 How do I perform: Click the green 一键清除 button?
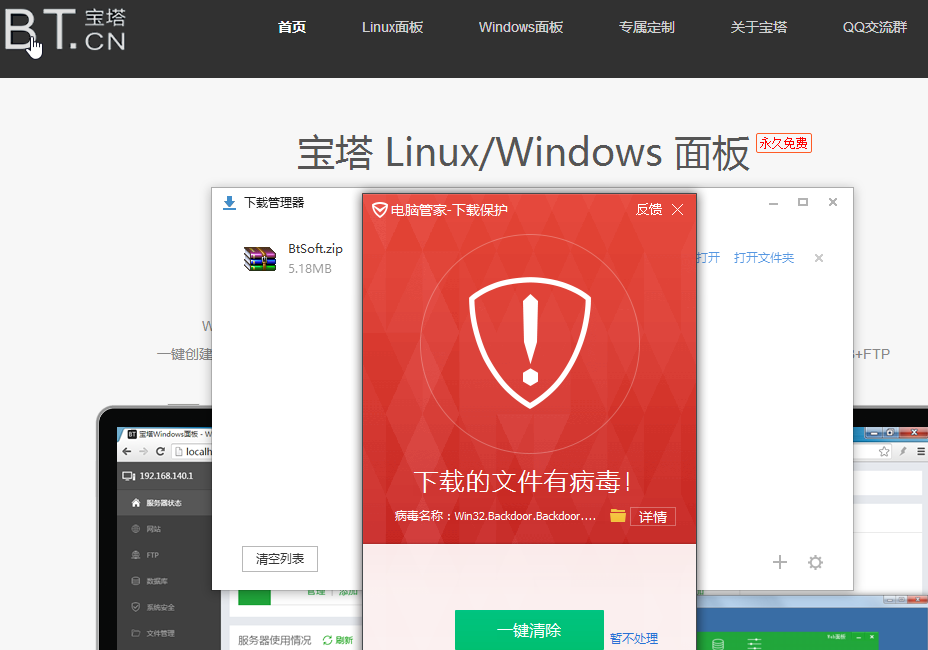pyautogui.click(x=529, y=630)
